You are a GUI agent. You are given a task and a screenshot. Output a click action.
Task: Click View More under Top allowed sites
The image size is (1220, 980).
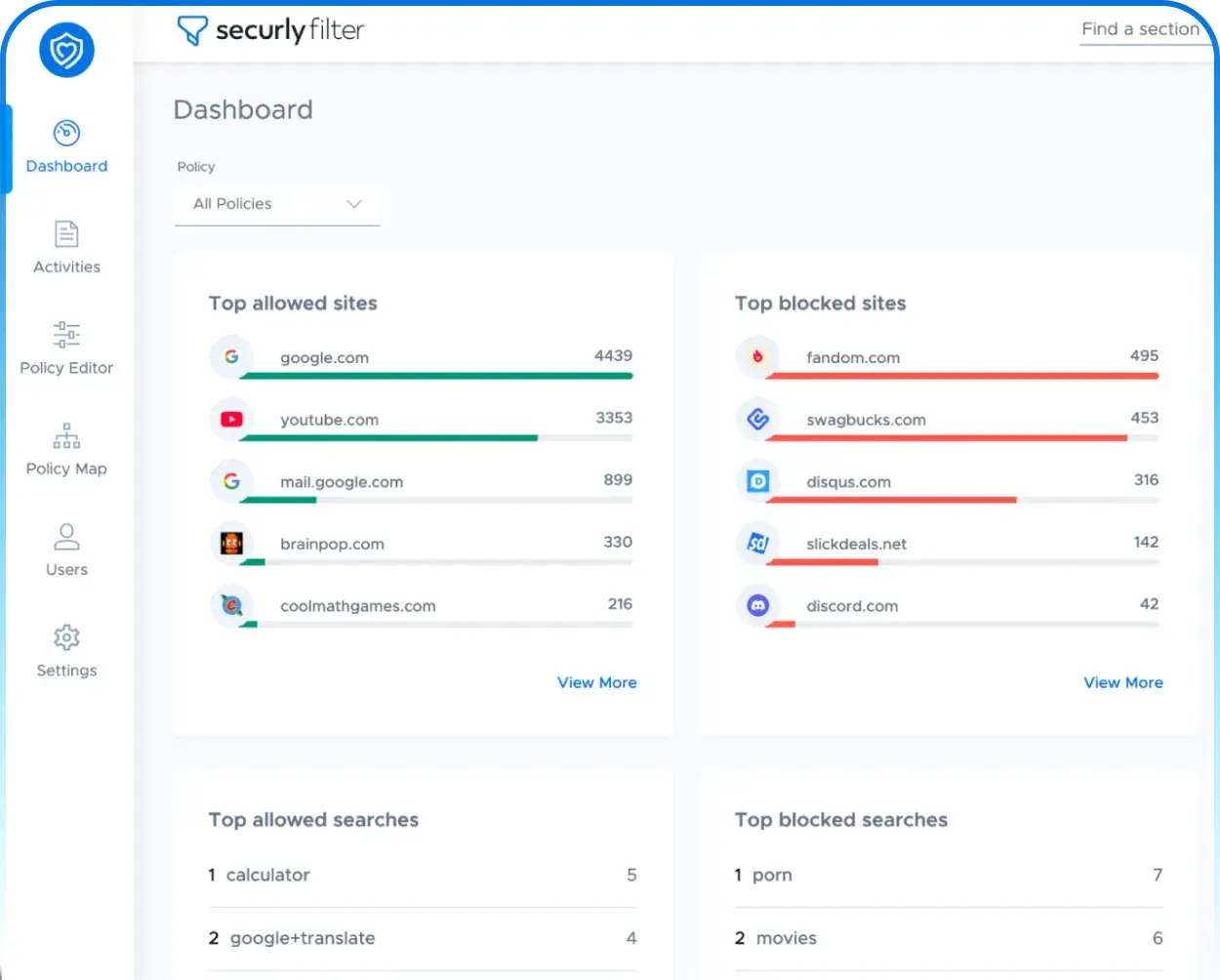596,682
